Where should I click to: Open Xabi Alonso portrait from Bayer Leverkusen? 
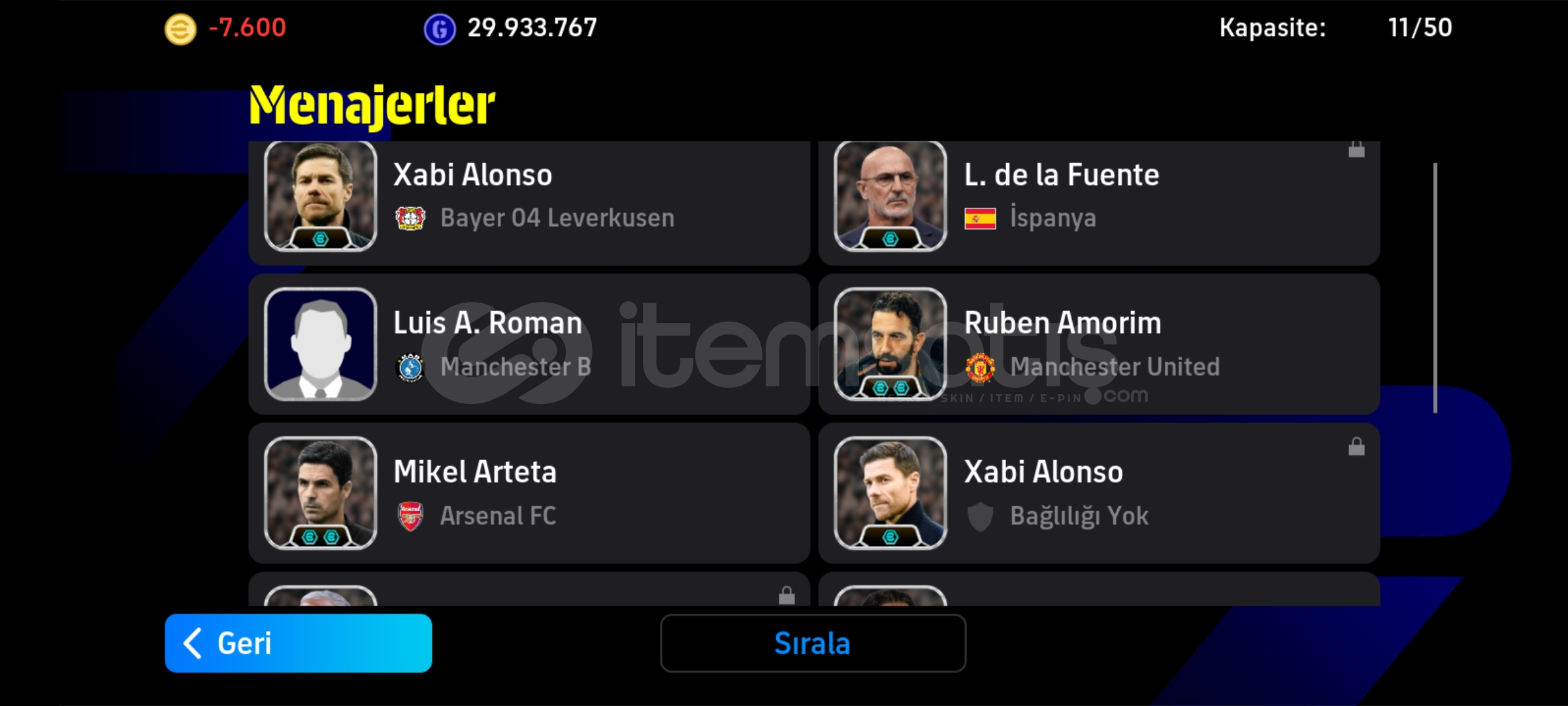[x=320, y=196]
